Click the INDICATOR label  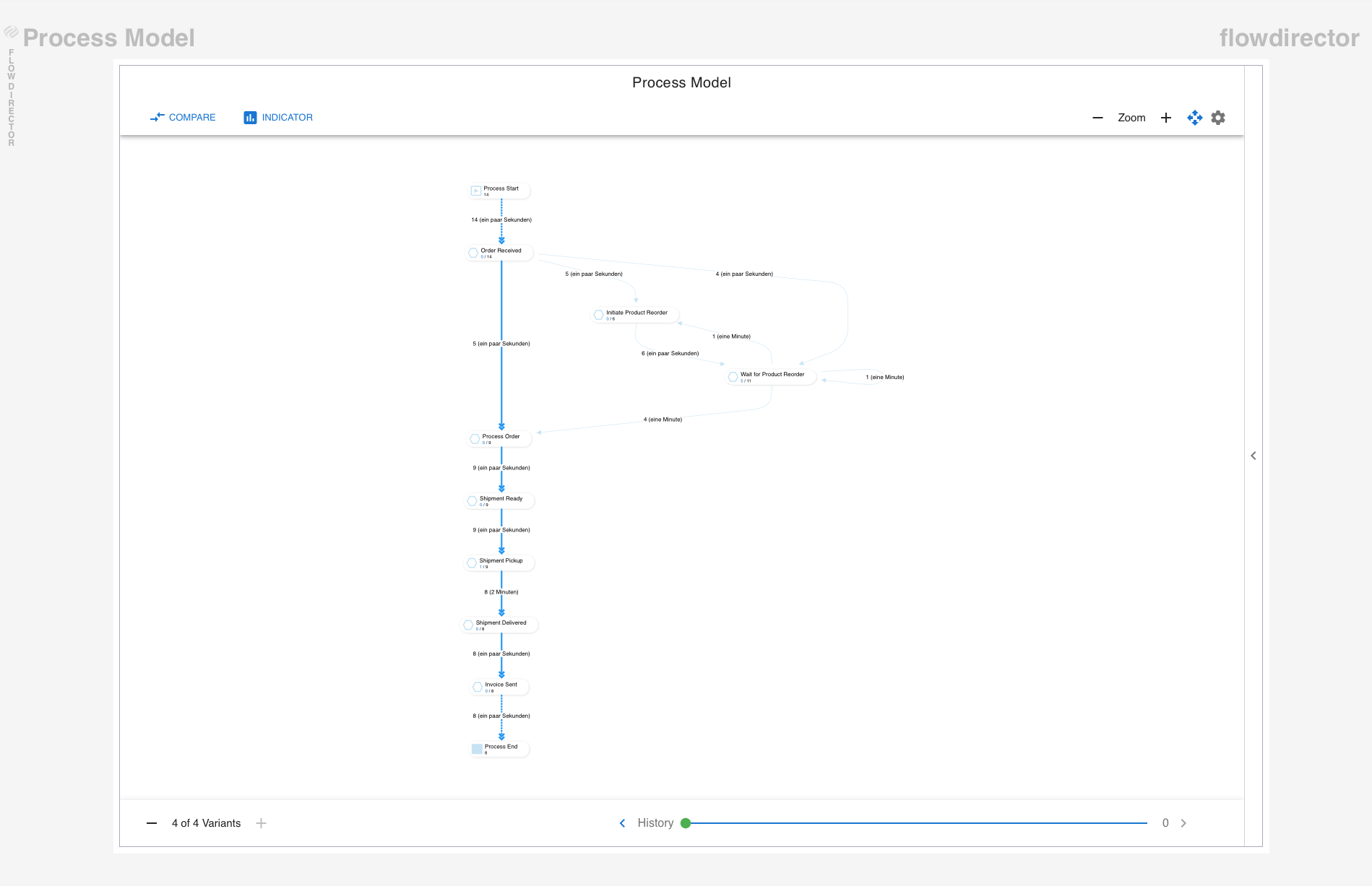(287, 117)
